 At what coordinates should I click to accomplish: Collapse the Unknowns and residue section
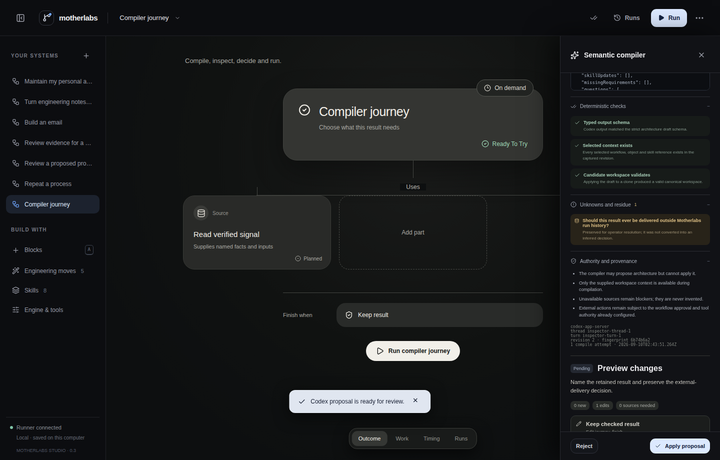(x=708, y=205)
